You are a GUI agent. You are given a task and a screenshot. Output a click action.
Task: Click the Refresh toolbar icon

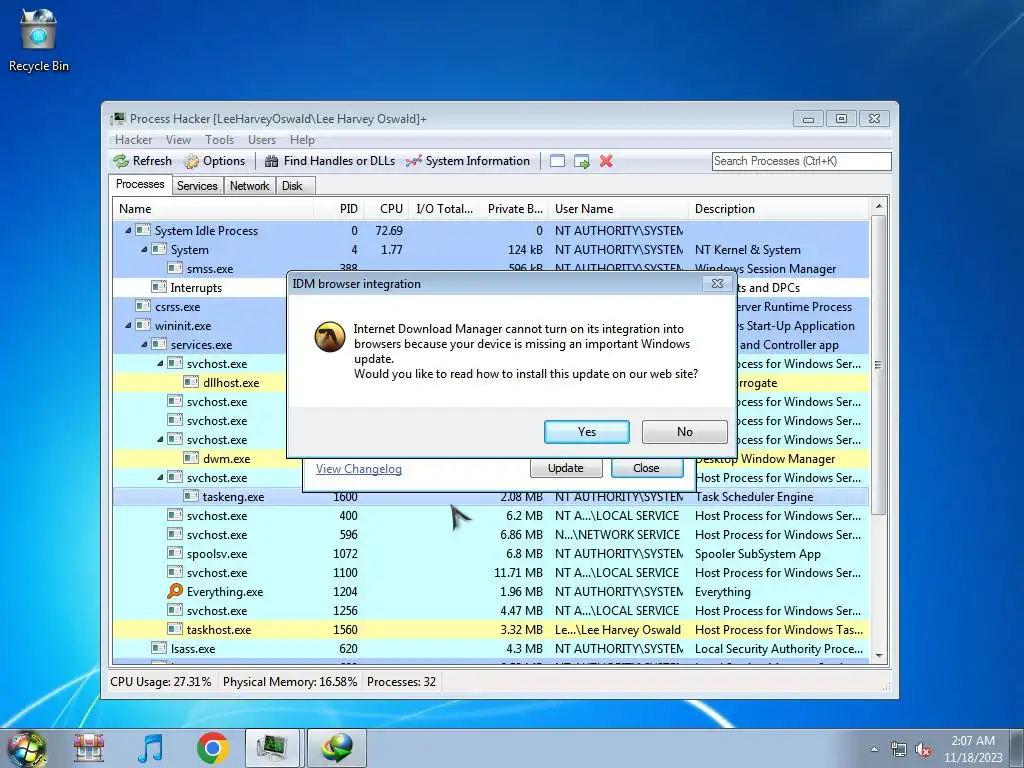(121, 161)
